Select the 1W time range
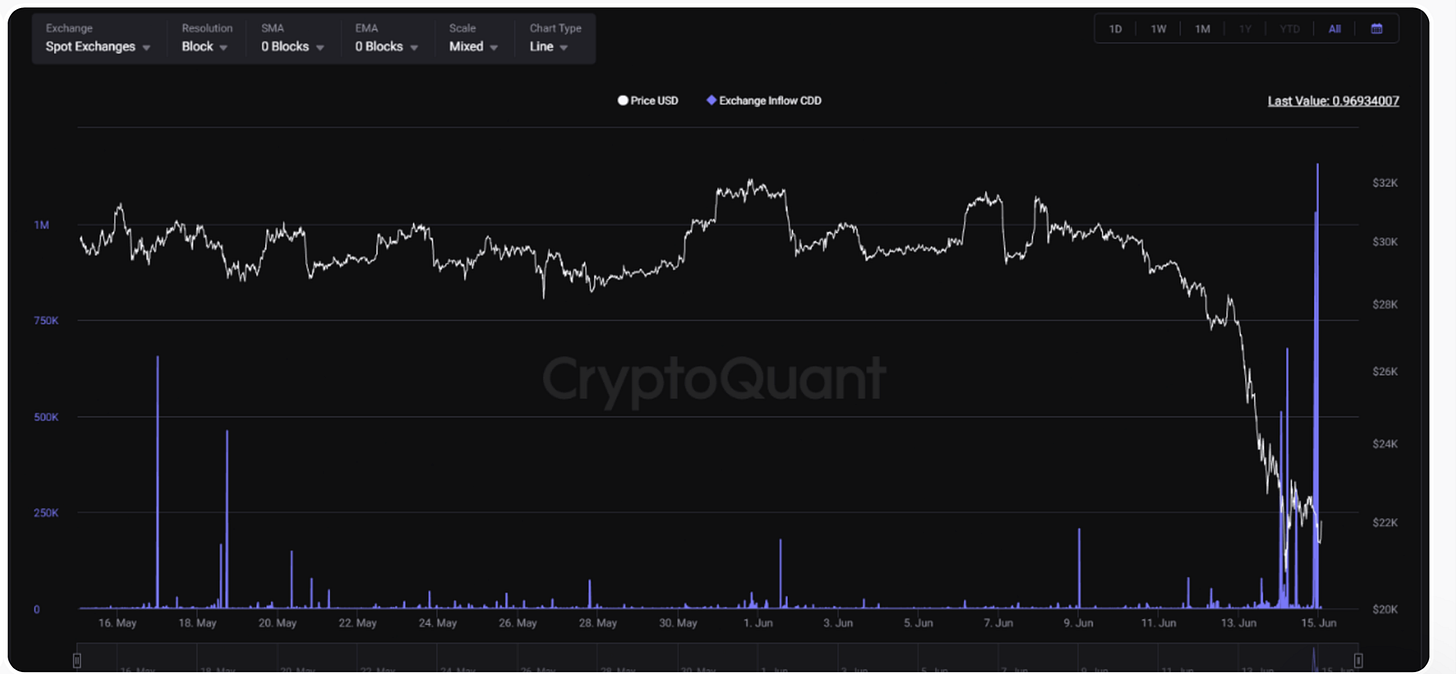The image size is (1456, 674). coord(1158,29)
